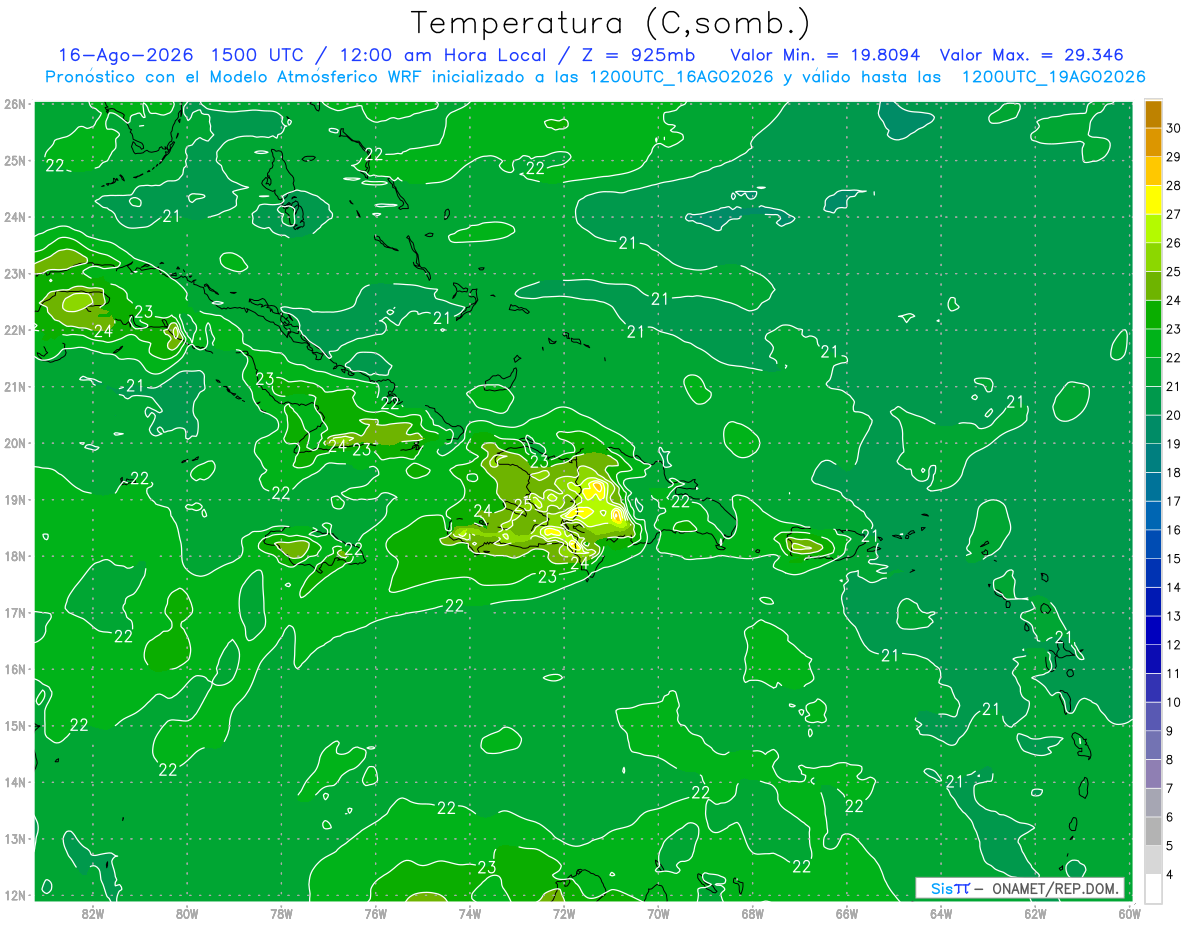
Task: Click the "70W" longitude axis label
Action: point(658,912)
